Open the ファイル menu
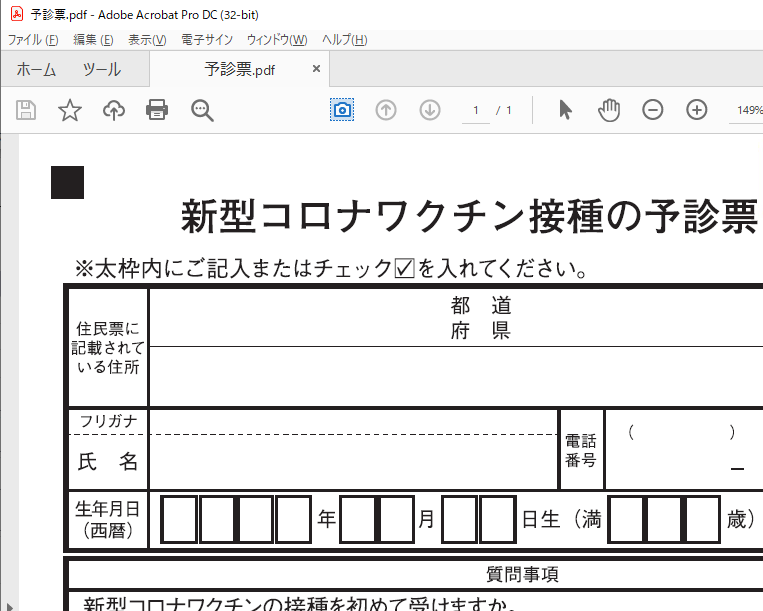763x611 pixels. [32, 40]
